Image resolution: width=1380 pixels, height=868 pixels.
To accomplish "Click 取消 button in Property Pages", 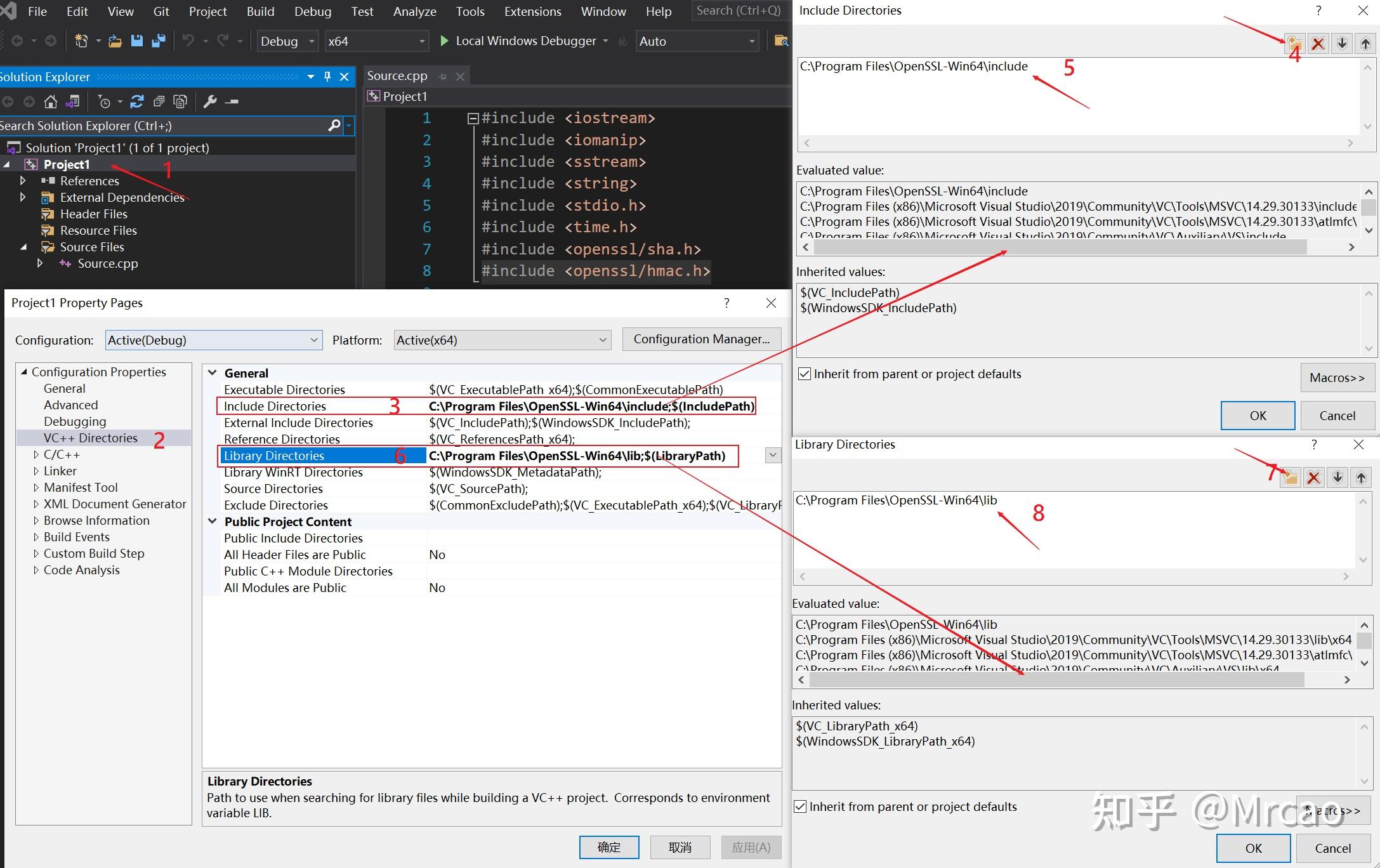I will [x=680, y=847].
